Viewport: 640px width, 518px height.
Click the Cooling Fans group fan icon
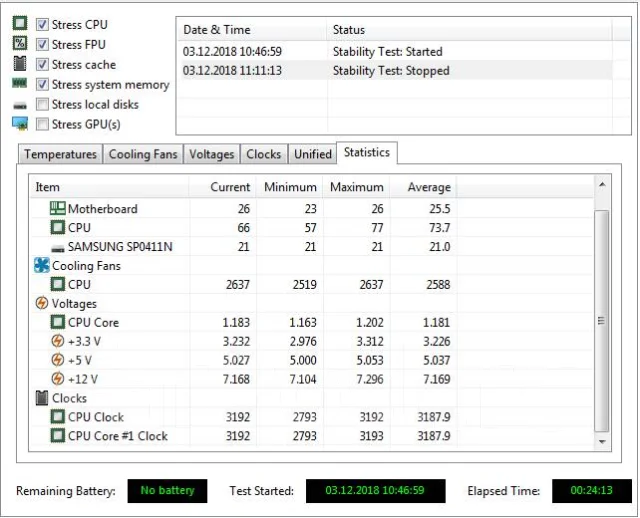tap(42, 265)
